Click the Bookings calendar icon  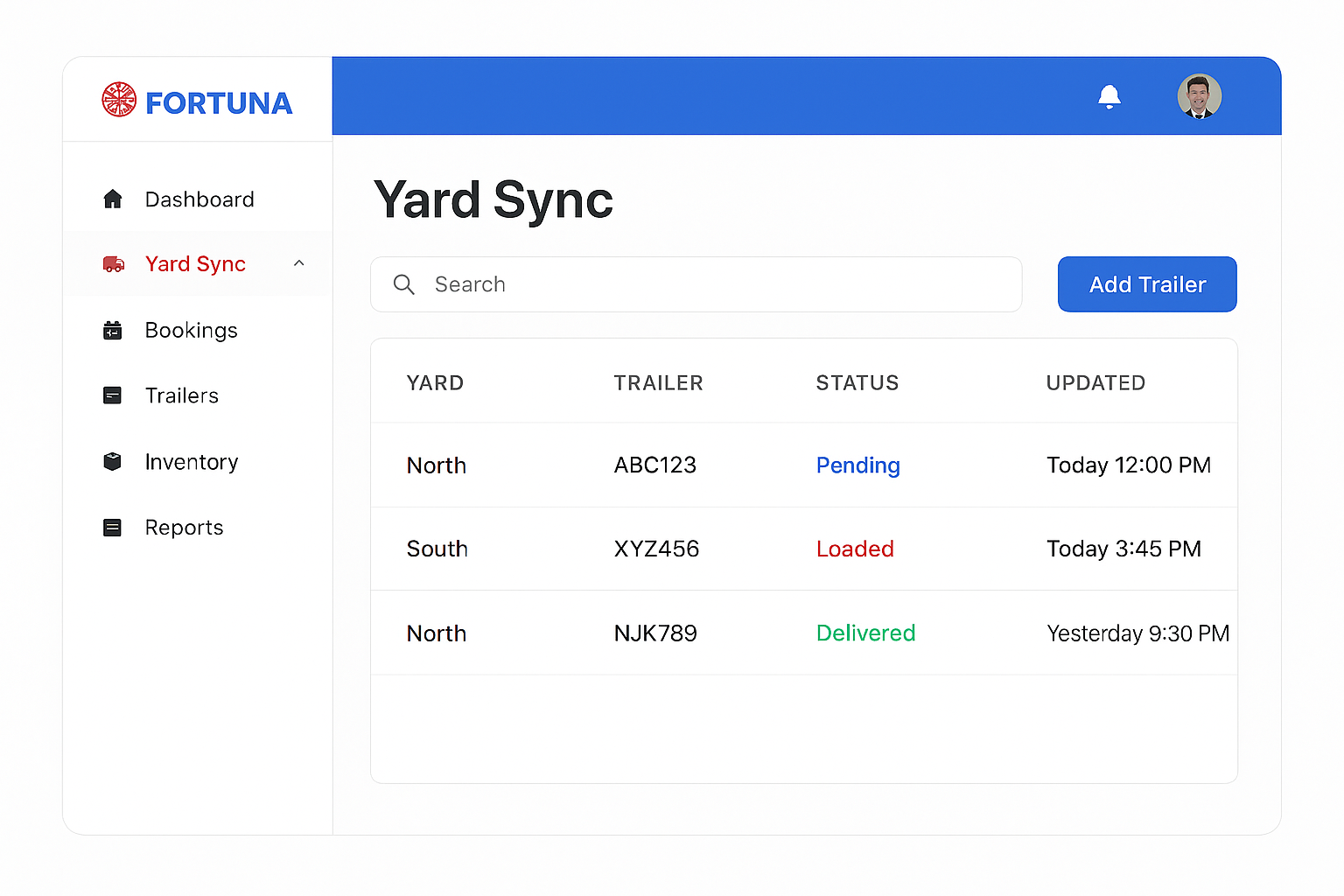point(113,331)
